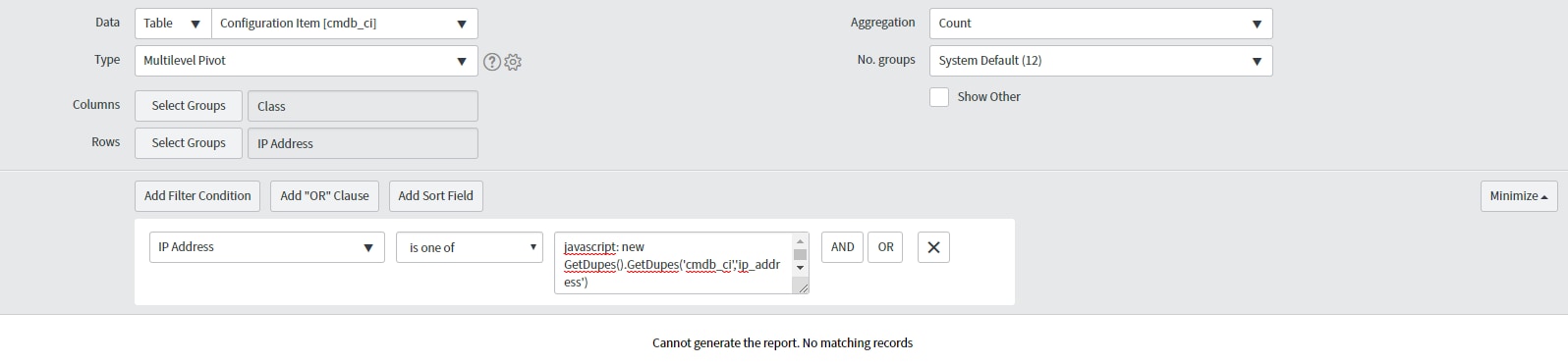This screenshot has width=1568, height=364.
Task: Click the IP Address rows field
Action: pyautogui.click(x=363, y=143)
